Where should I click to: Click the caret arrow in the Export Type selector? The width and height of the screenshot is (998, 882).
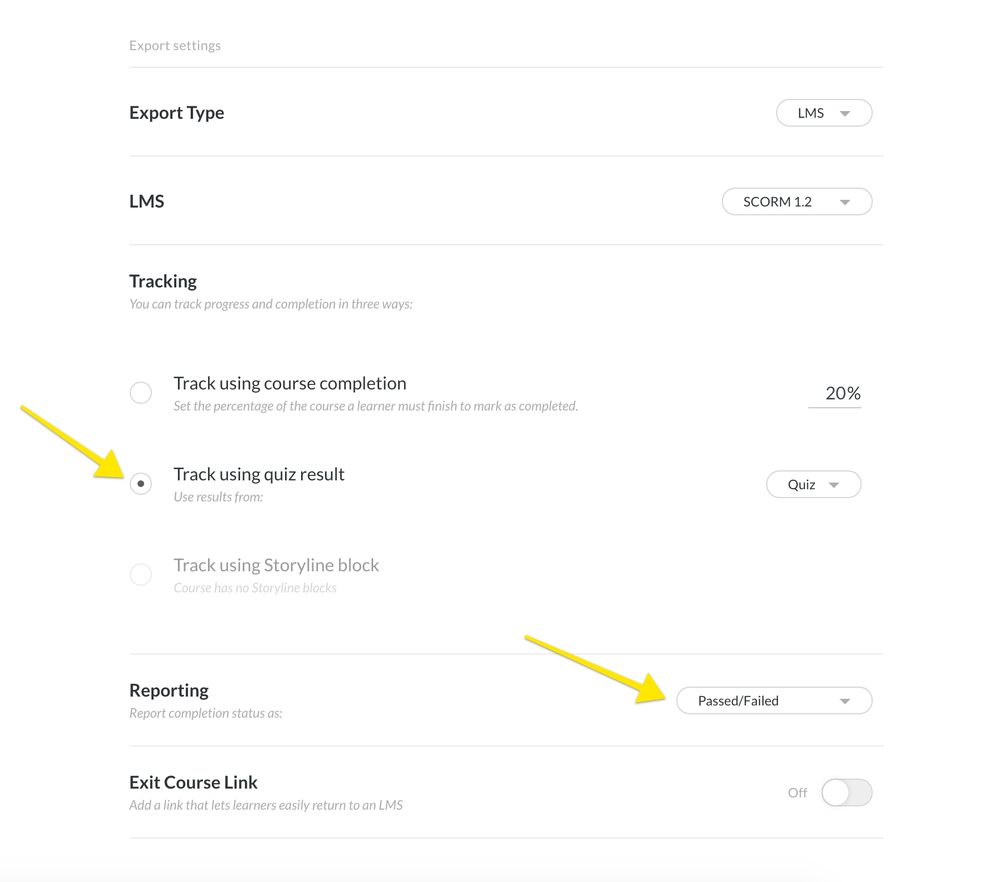click(845, 114)
